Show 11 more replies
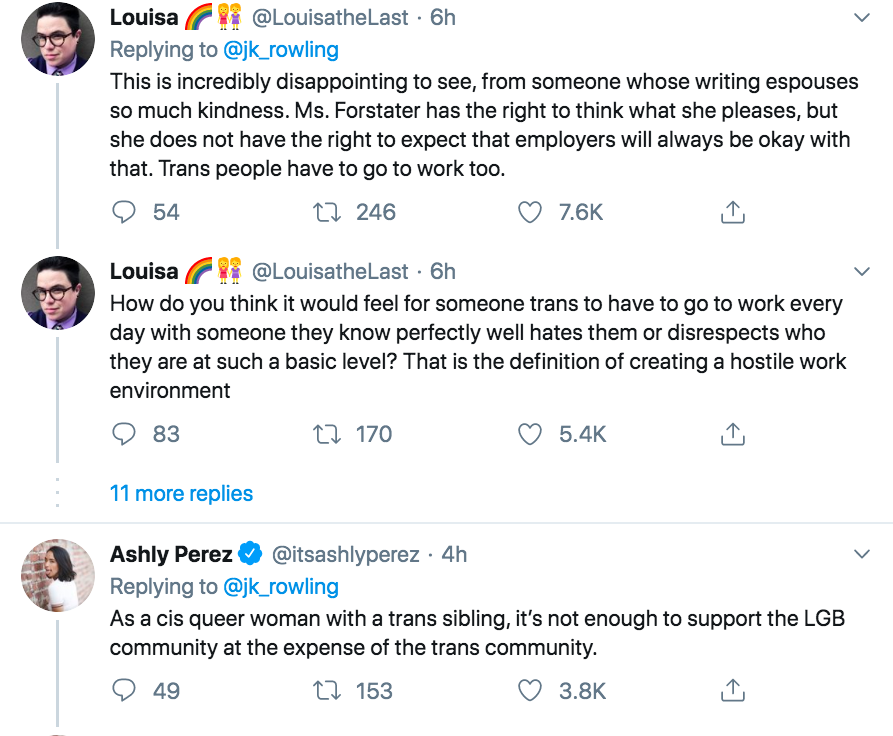Viewport: 893px width, 736px height. pos(181,493)
